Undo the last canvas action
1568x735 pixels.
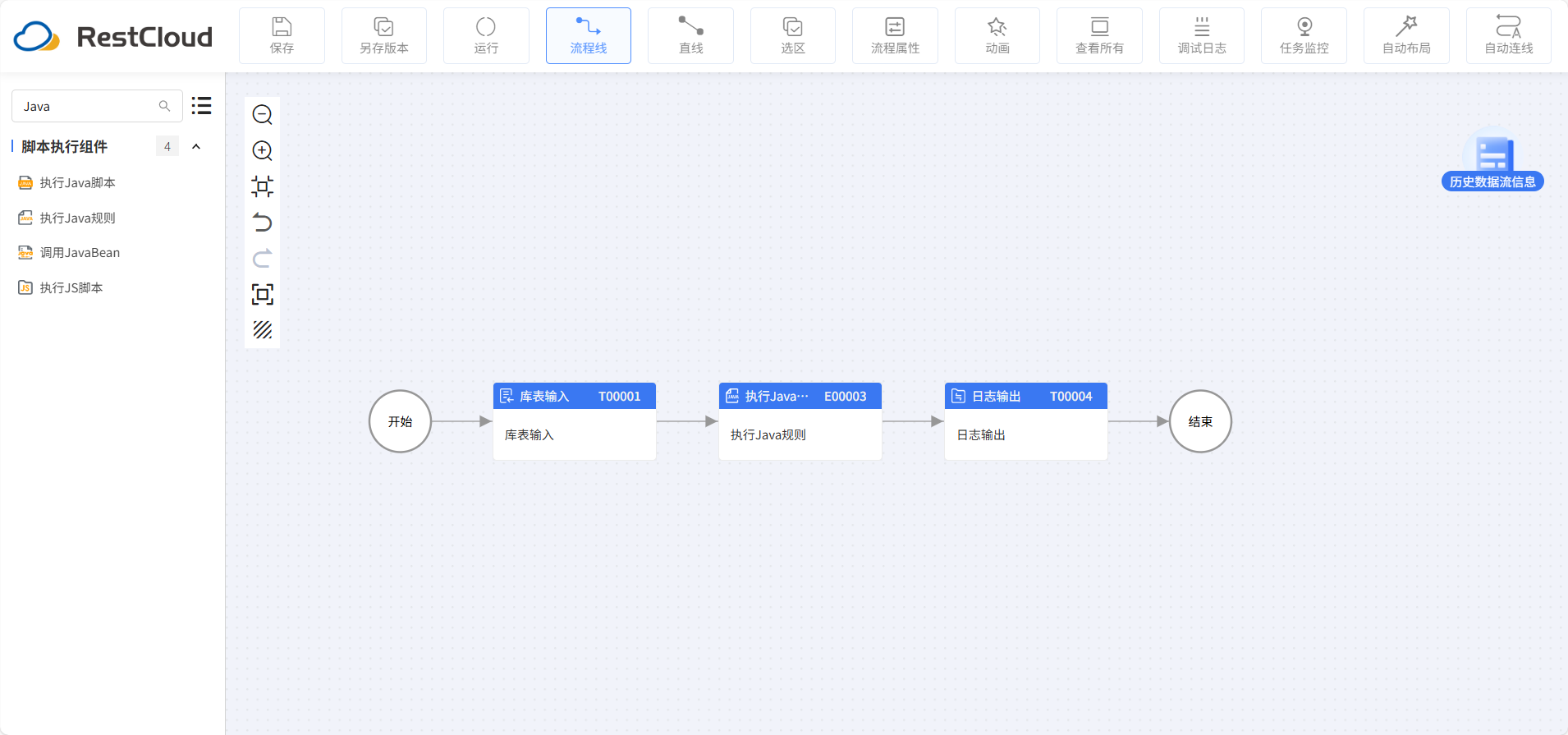click(263, 223)
